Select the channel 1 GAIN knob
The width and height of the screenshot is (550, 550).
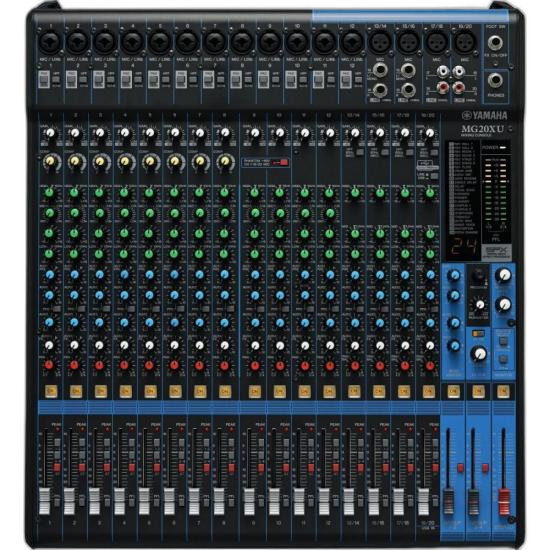(50, 133)
